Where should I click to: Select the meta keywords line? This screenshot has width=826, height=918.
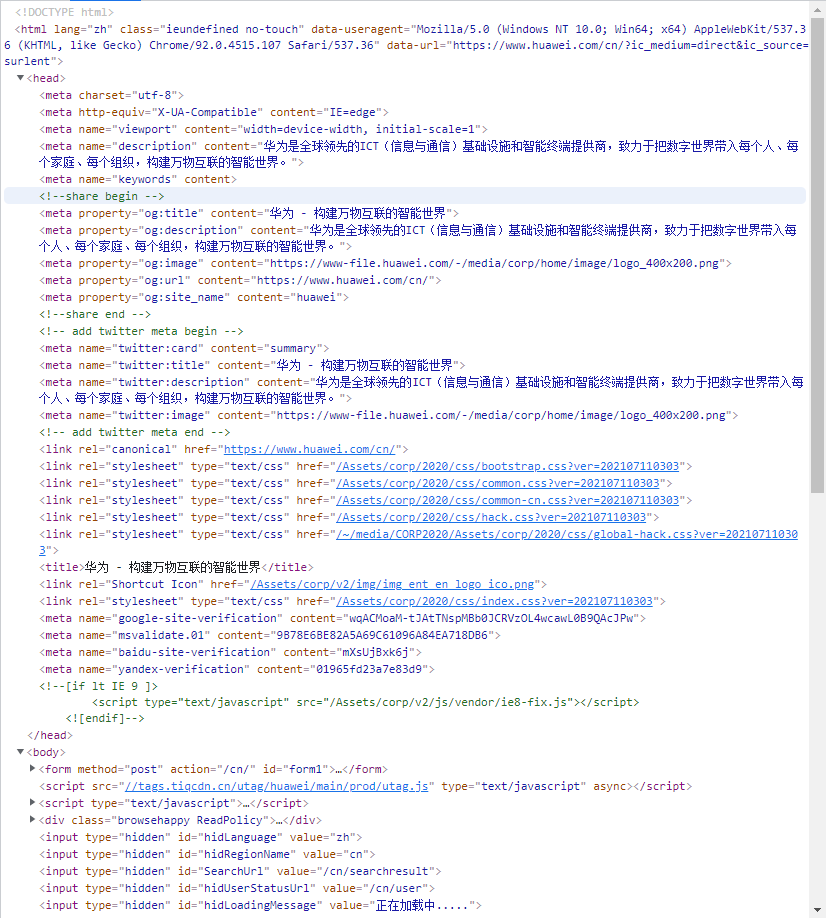coord(138,179)
